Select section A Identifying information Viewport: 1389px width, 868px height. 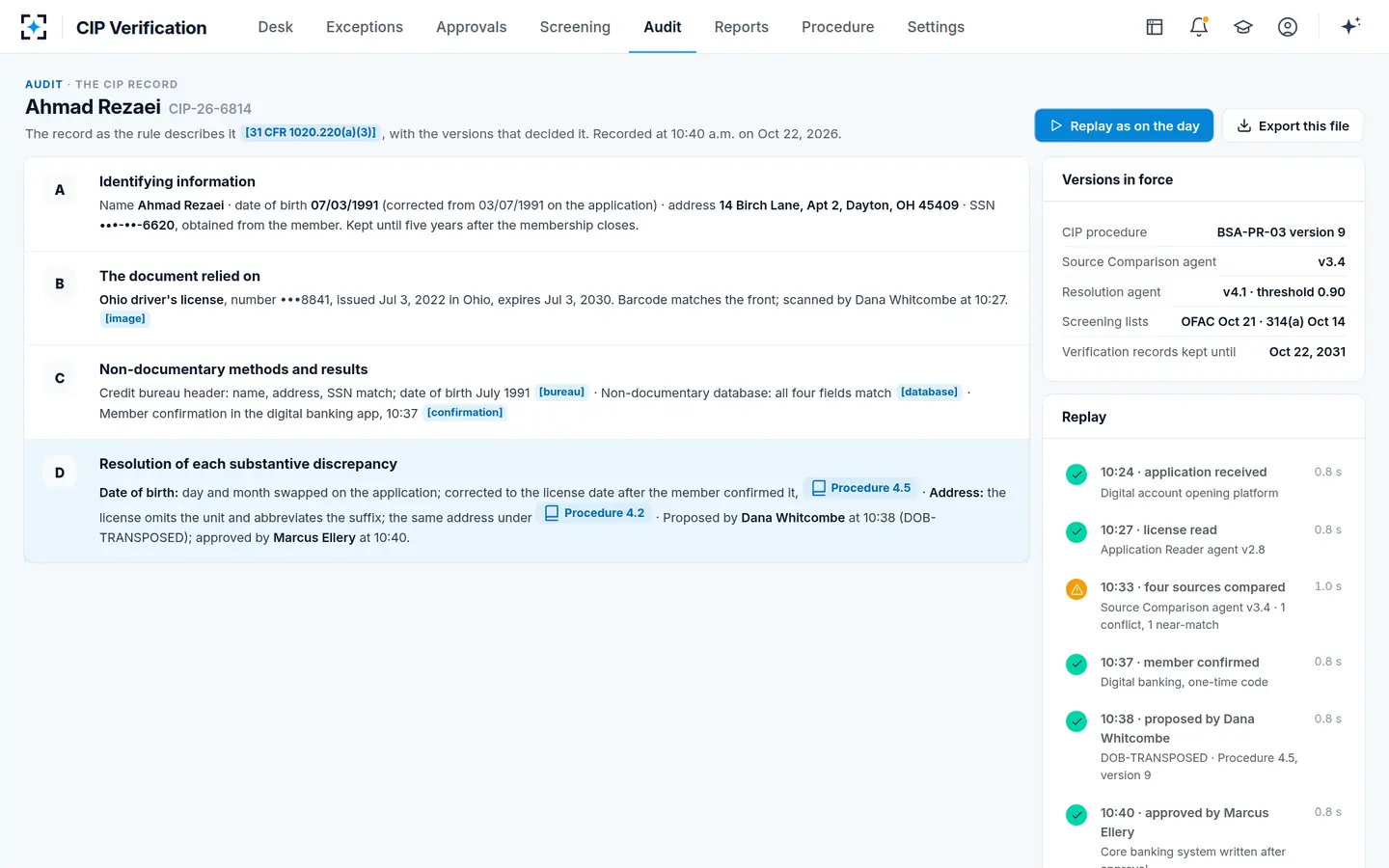(527, 203)
